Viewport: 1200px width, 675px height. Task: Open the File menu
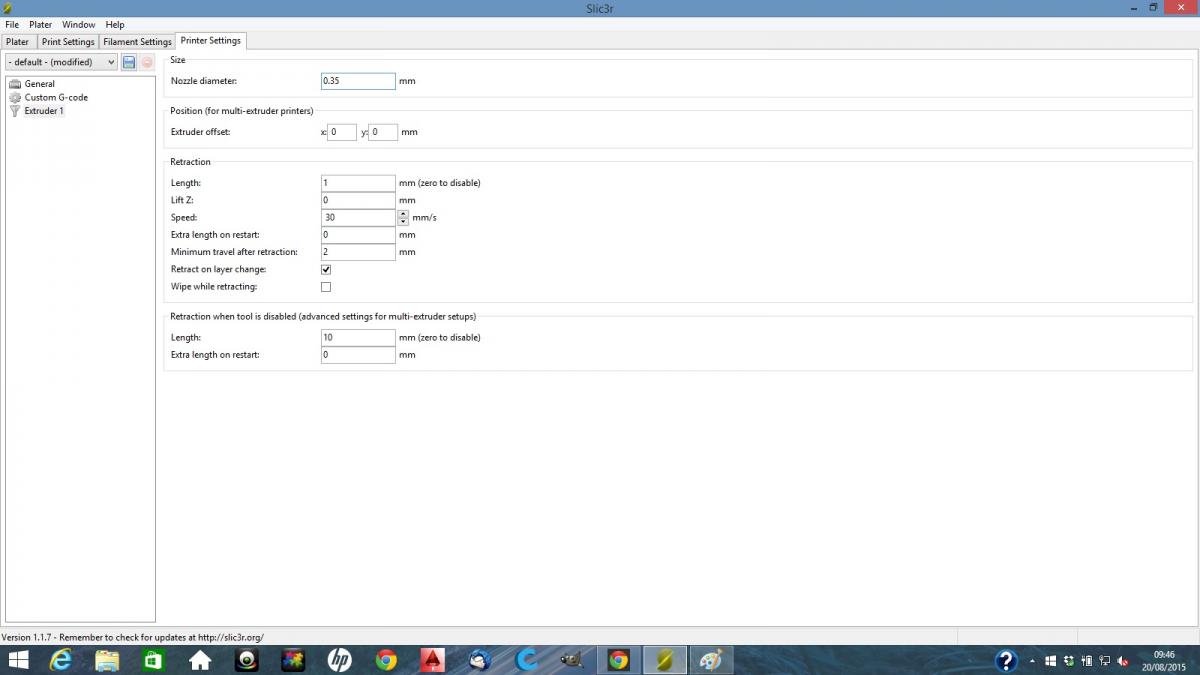point(12,24)
